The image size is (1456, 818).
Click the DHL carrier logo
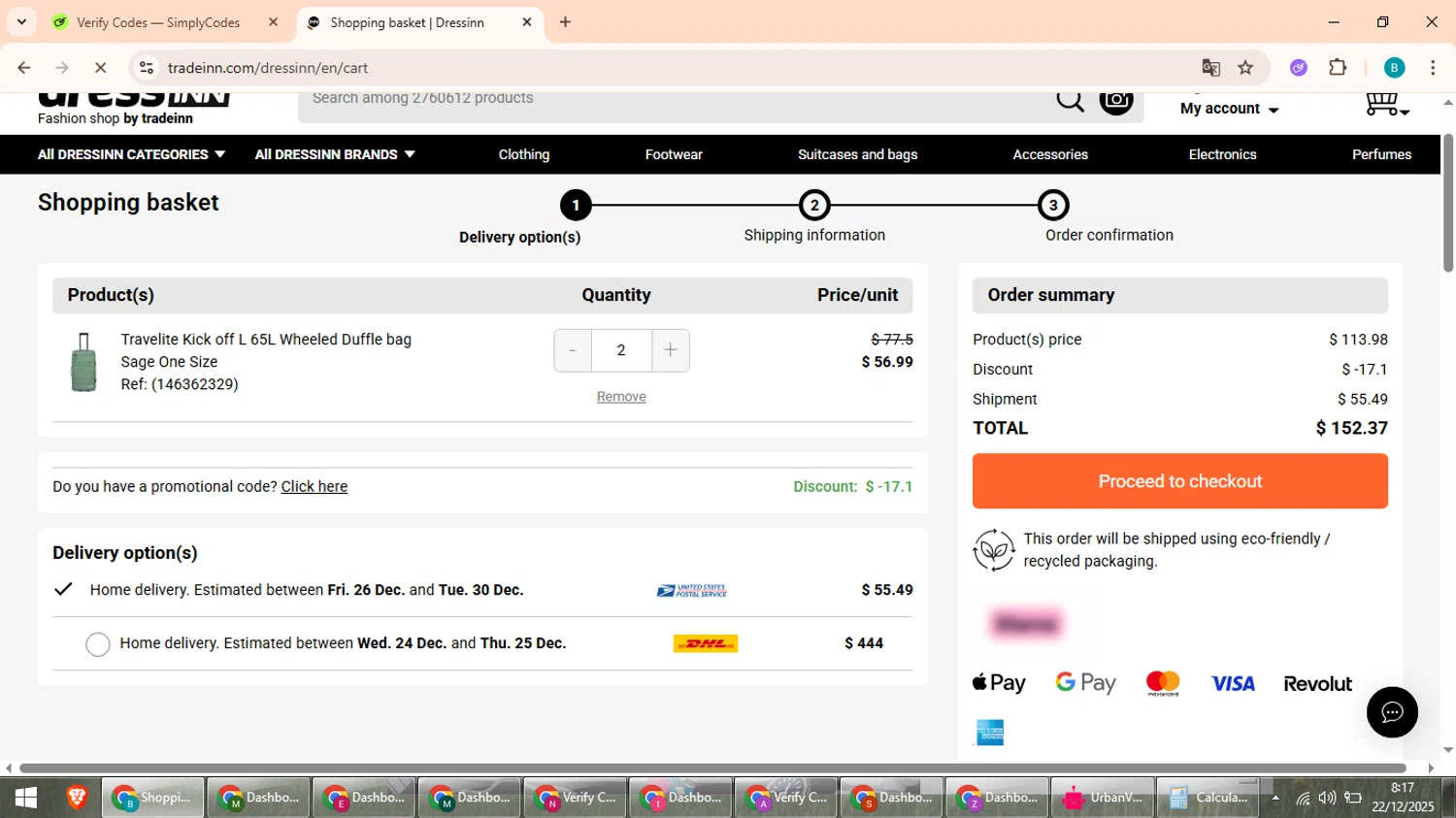[706, 643]
